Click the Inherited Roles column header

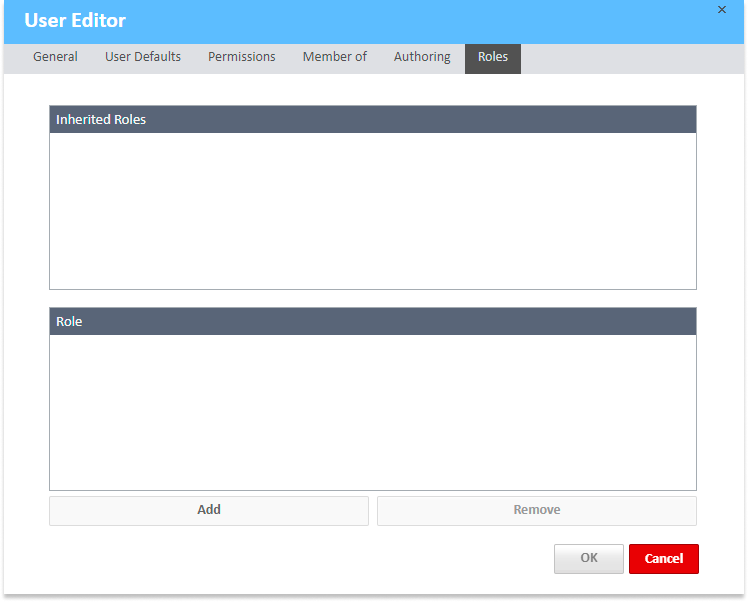point(373,119)
